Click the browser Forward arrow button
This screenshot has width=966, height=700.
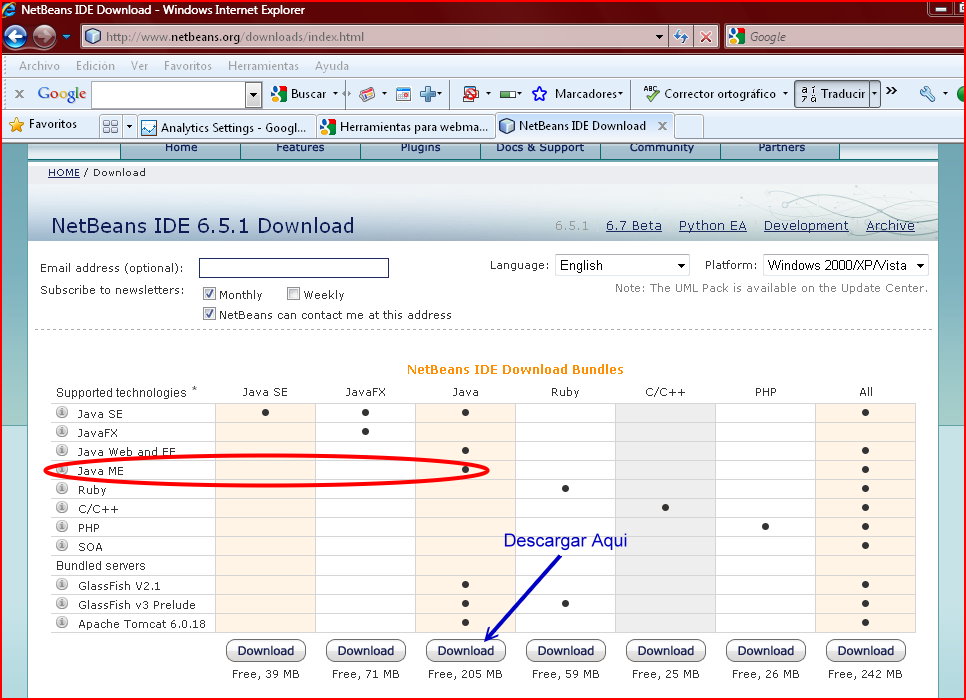pos(44,36)
